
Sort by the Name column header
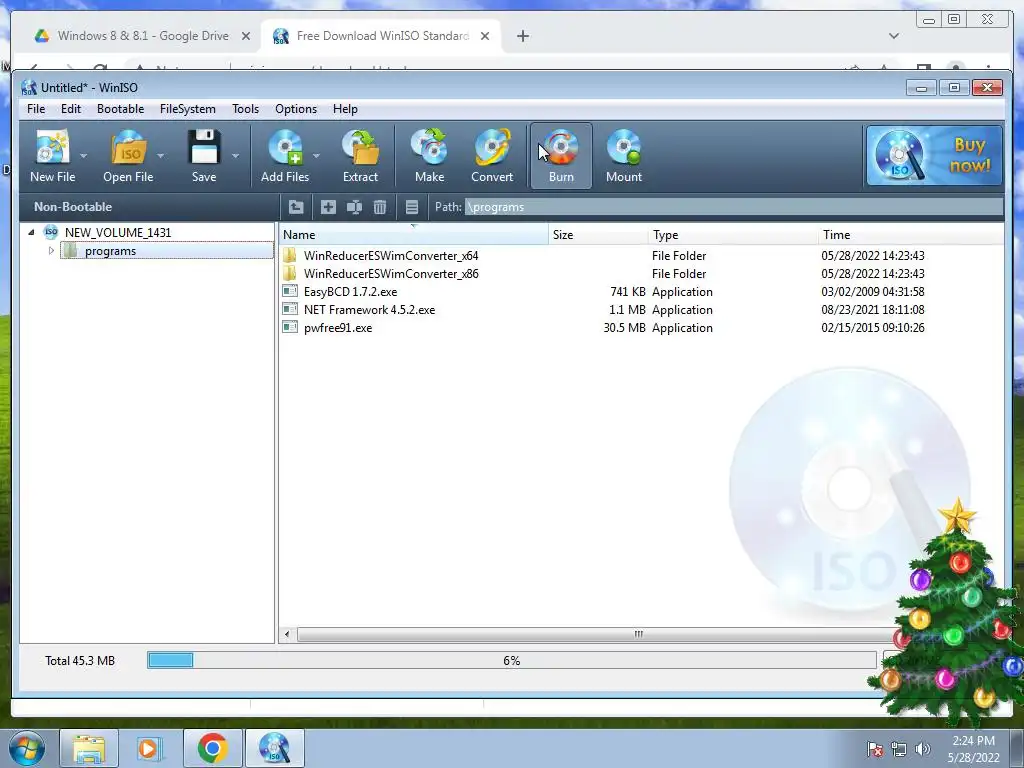(x=414, y=234)
